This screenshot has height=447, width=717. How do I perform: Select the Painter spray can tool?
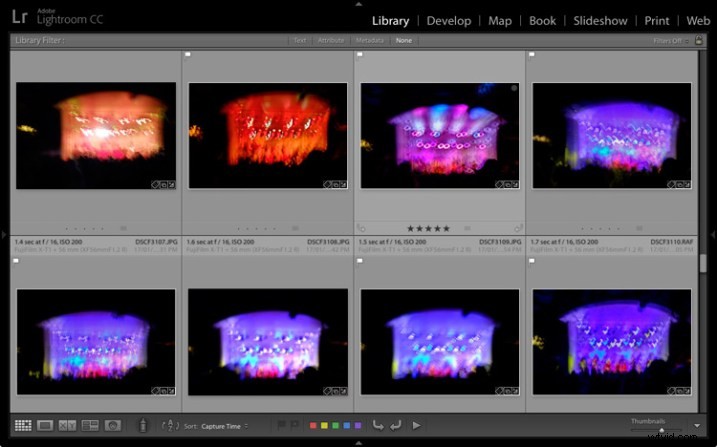(143, 425)
